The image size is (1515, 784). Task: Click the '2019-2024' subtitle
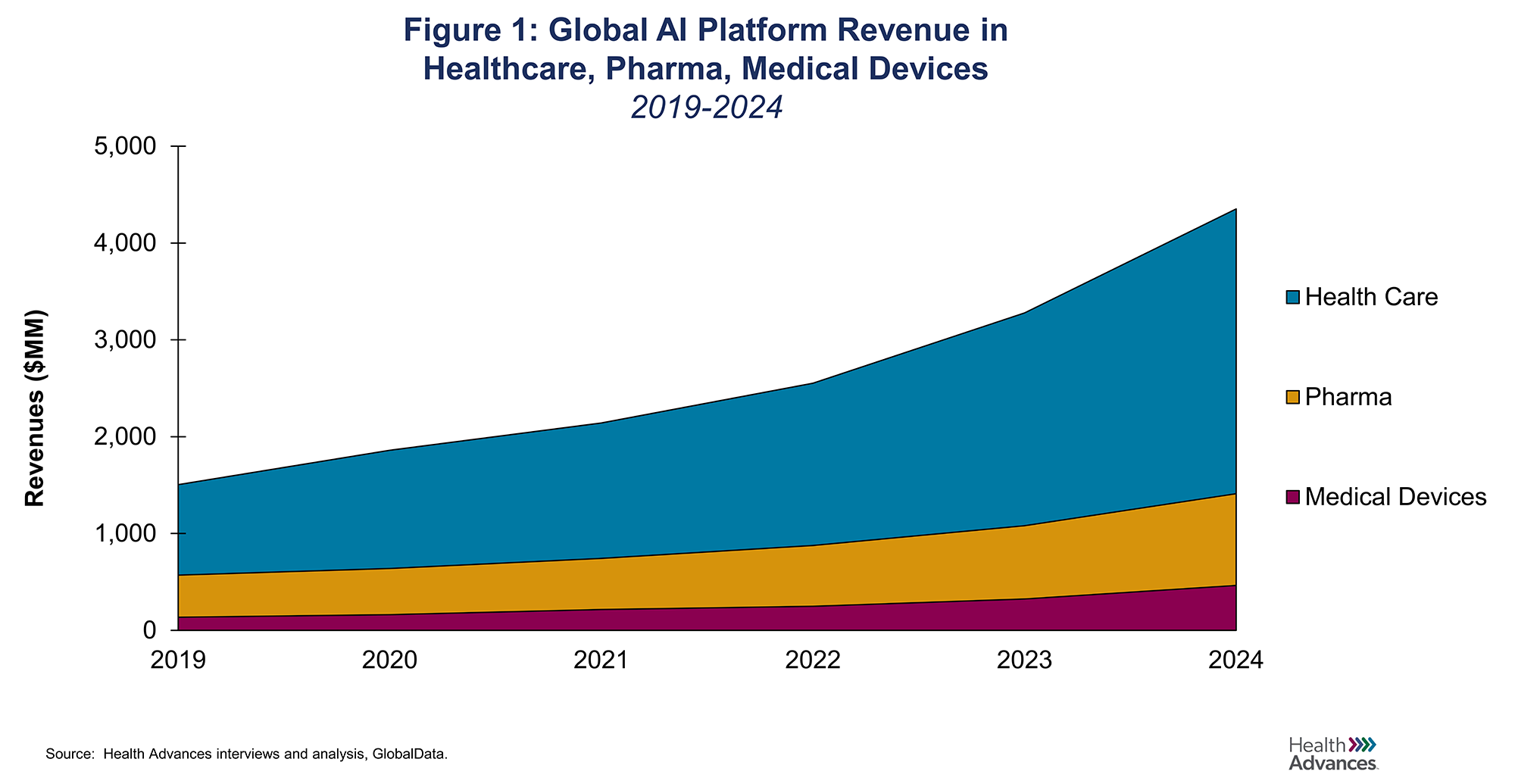click(x=706, y=108)
